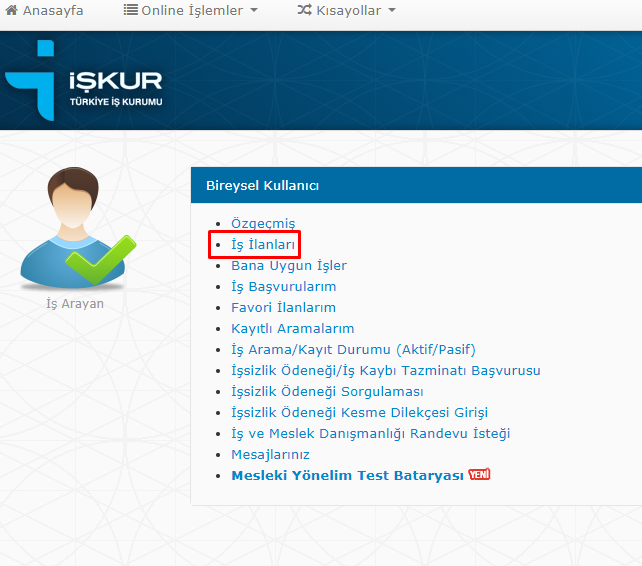This screenshot has width=642, height=566.
Task: Open Mesleki Yönelim Test Bataryası link
Action: click(348, 476)
